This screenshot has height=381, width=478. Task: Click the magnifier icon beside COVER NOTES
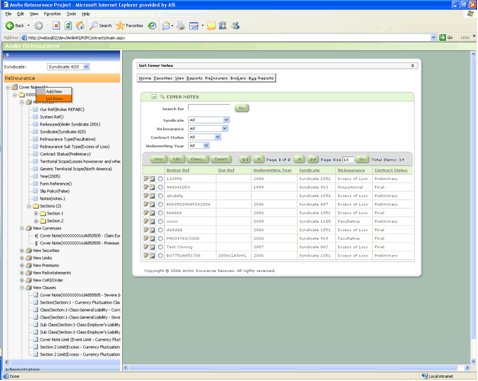coord(162,97)
